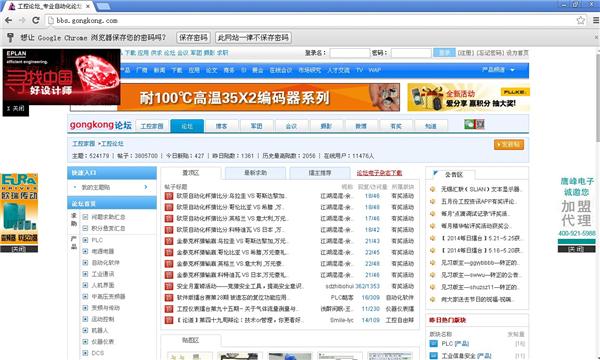Click the 工控论坛 breadcrumb link
Viewport: 600px width, 360px height.
pyautogui.click(x=112, y=143)
